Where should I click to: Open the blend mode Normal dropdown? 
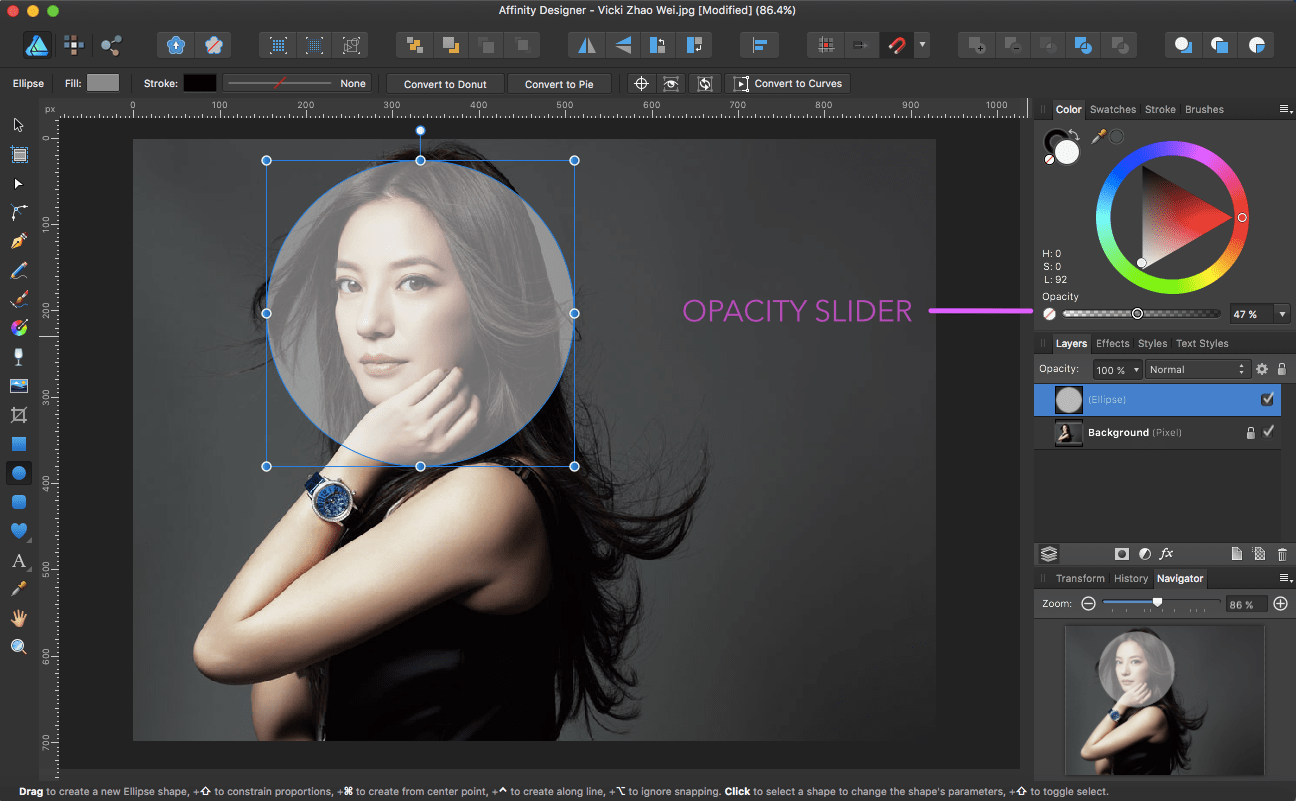click(x=1197, y=369)
